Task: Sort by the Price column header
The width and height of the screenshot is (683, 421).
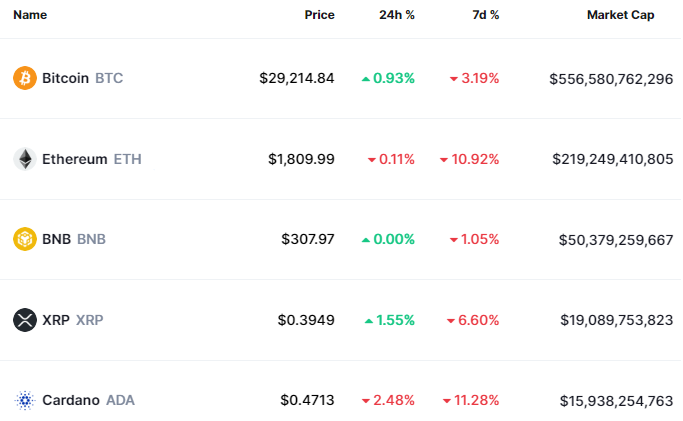Action: pos(319,16)
